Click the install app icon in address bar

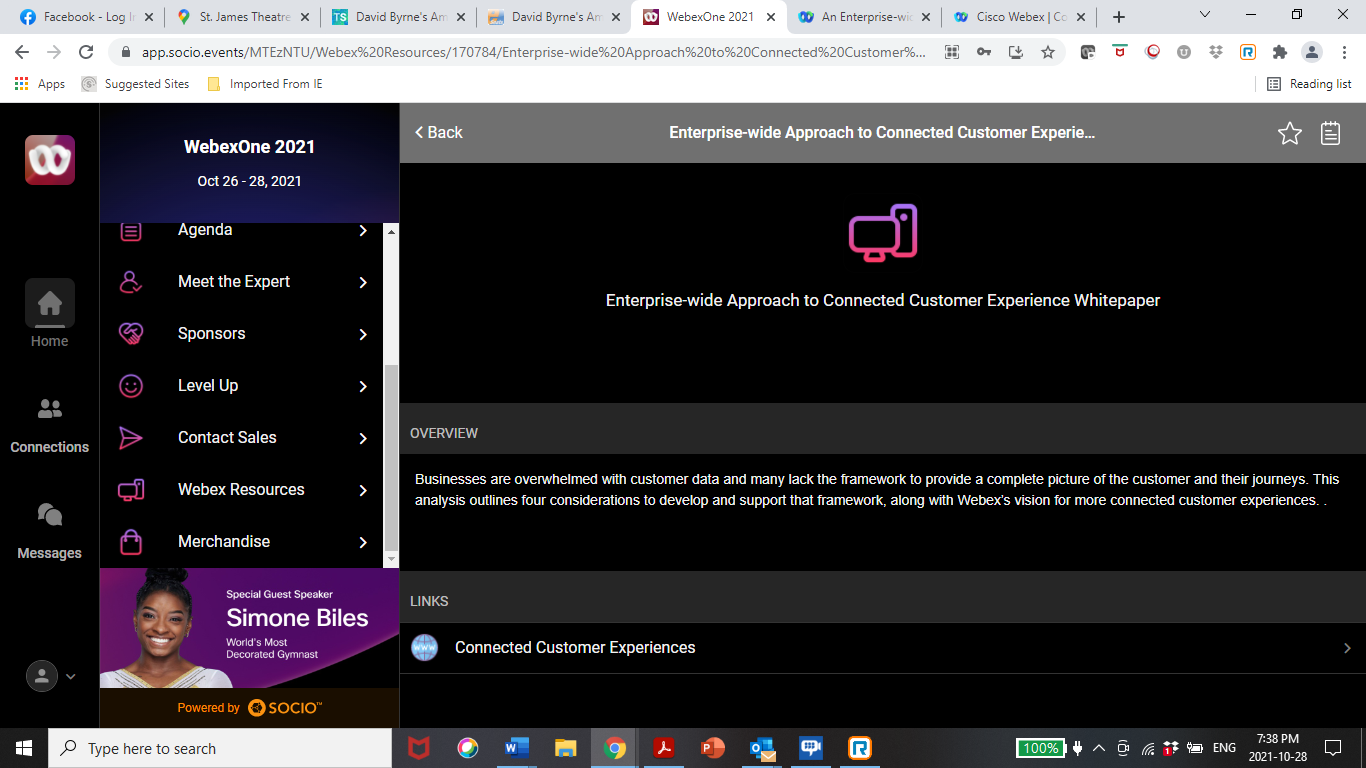(x=1015, y=52)
